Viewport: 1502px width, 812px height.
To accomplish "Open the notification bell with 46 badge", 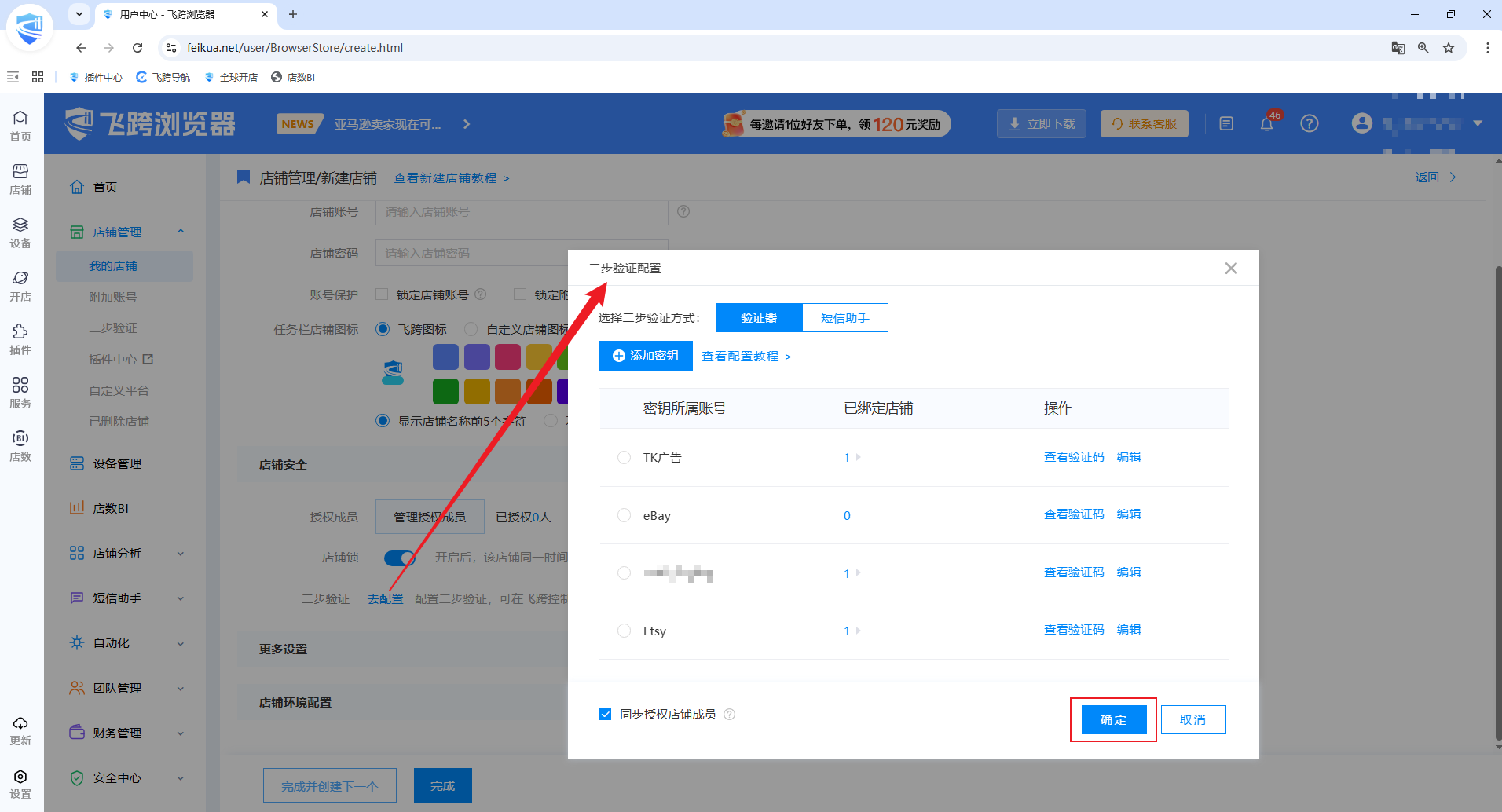I will click(1266, 123).
